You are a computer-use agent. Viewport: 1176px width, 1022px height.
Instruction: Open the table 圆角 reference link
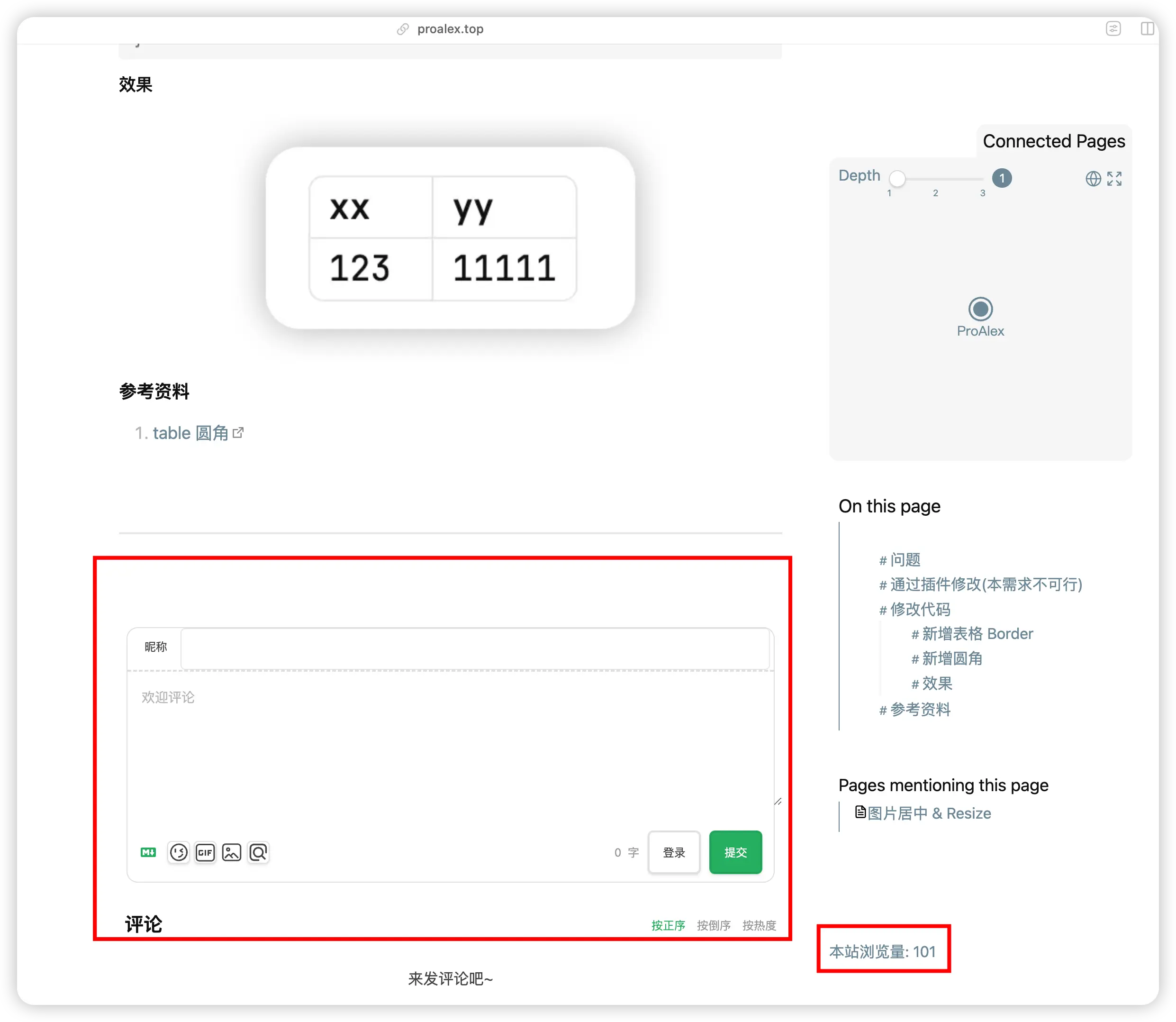[190, 433]
